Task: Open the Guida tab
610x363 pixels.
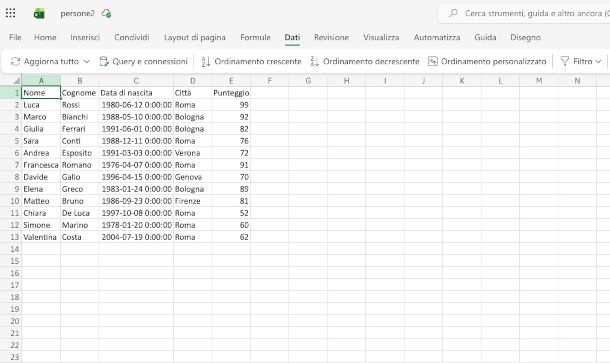Action: [x=485, y=37]
